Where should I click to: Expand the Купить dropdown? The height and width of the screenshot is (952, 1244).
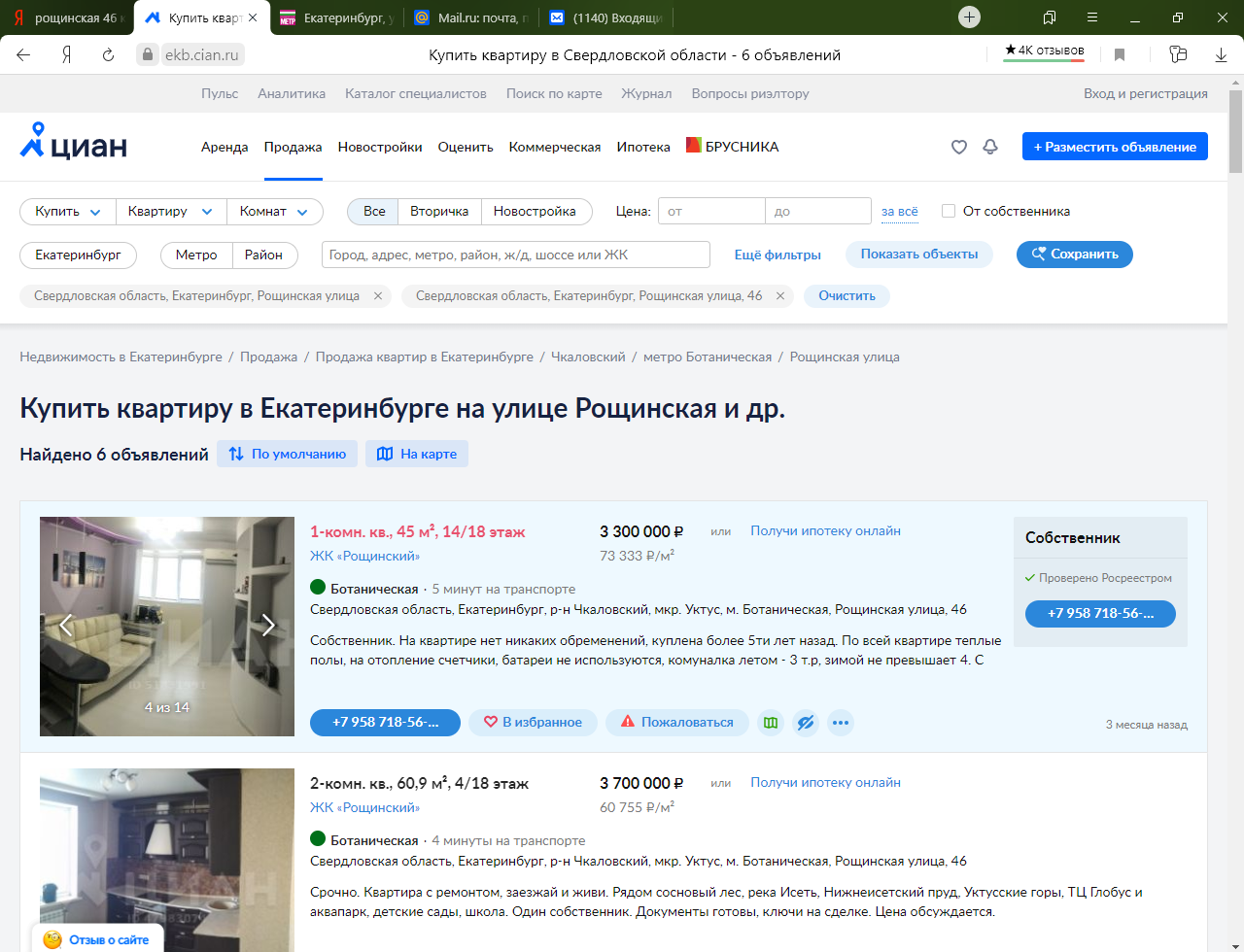coord(68,211)
